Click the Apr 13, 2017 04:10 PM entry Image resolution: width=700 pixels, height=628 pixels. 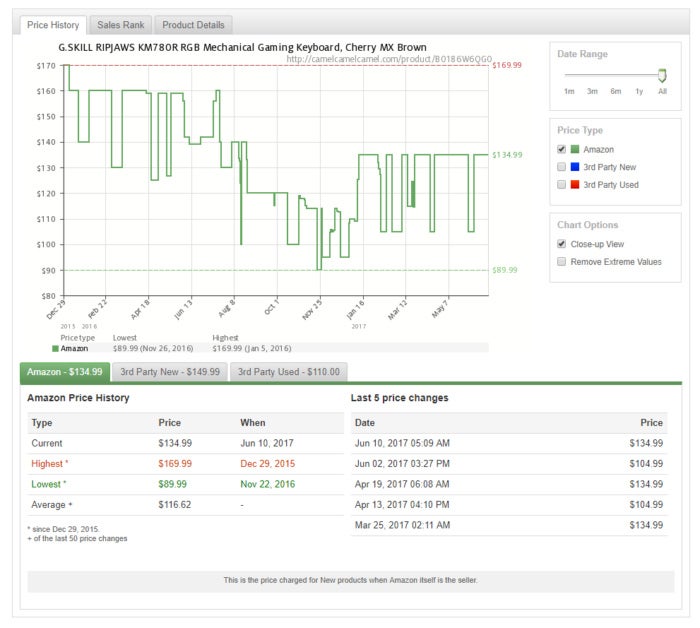(x=402, y=505)
